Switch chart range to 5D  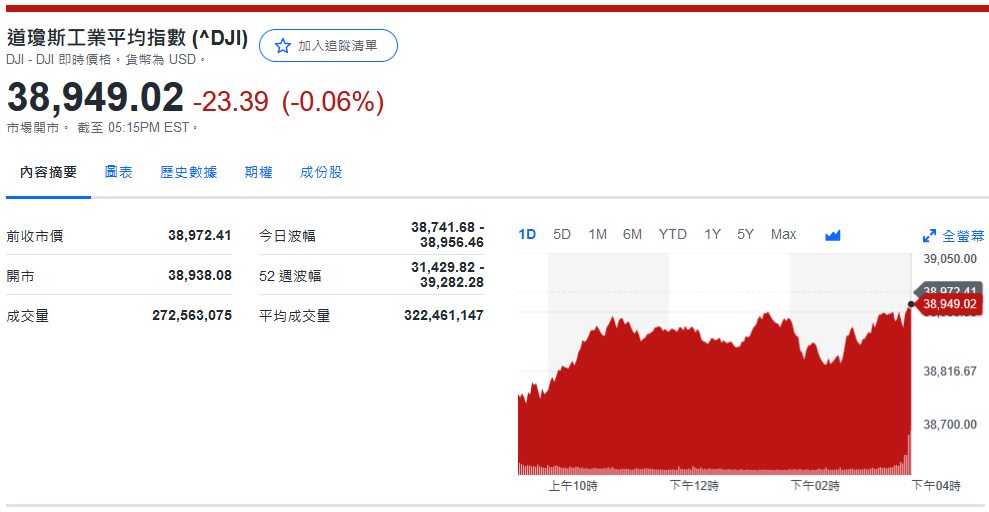pyautogui.click(x=562, y=234)
